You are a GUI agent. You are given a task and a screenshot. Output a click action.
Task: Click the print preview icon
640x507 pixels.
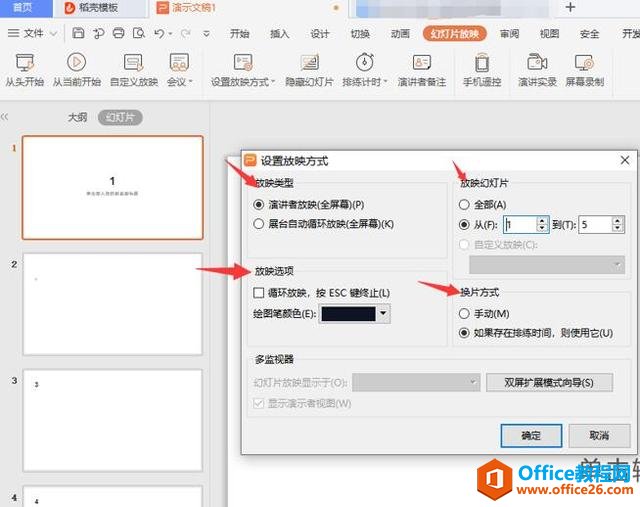pos(139,33)
